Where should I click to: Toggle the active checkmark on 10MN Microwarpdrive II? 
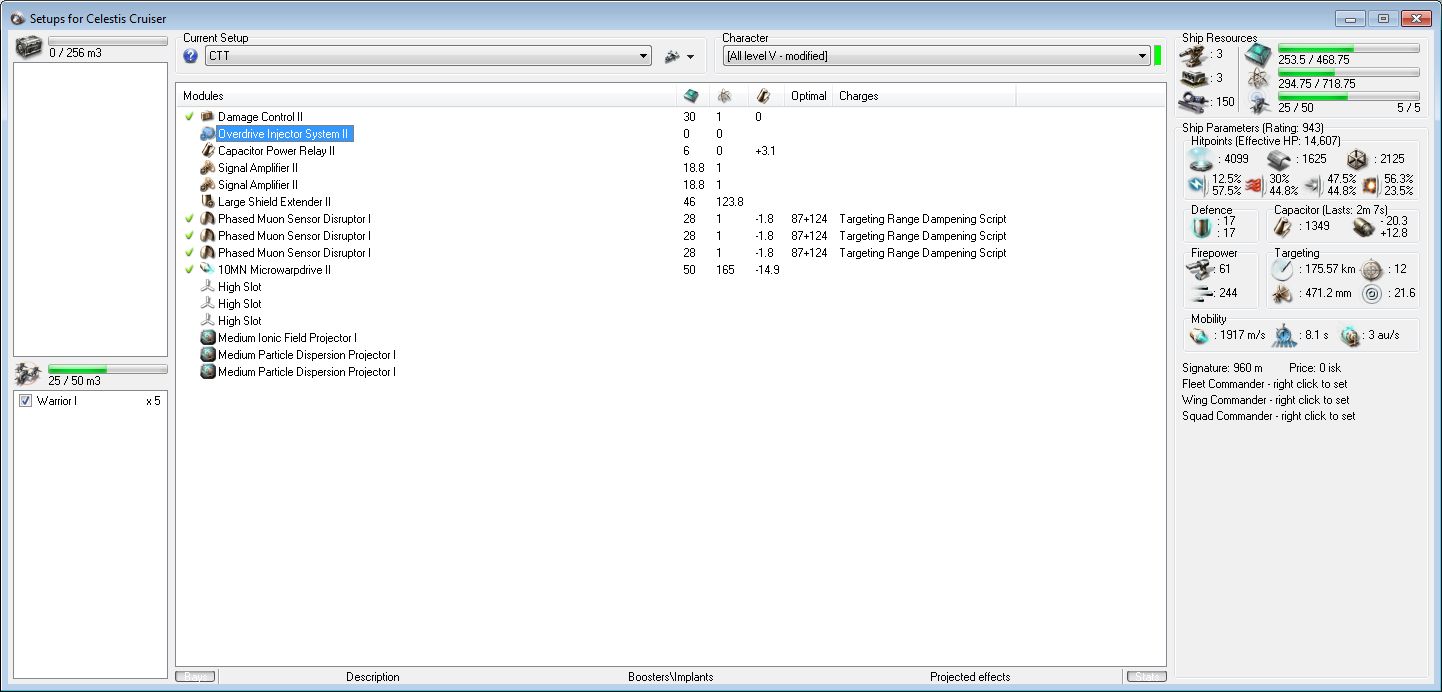189,270
